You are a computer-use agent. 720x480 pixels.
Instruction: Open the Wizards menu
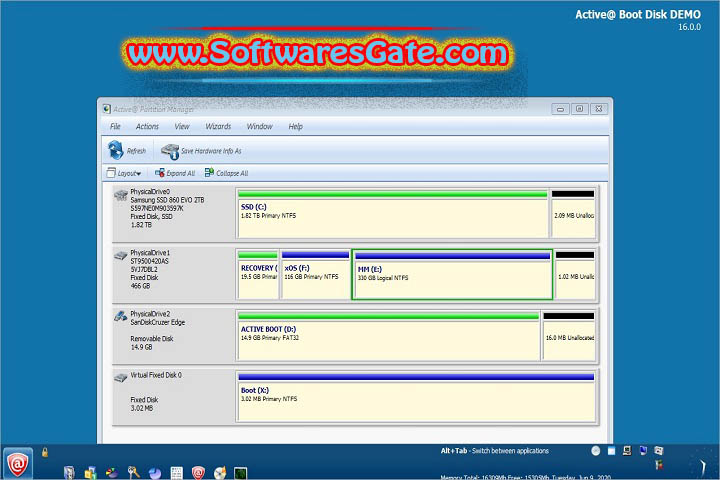tap(218, 126)
